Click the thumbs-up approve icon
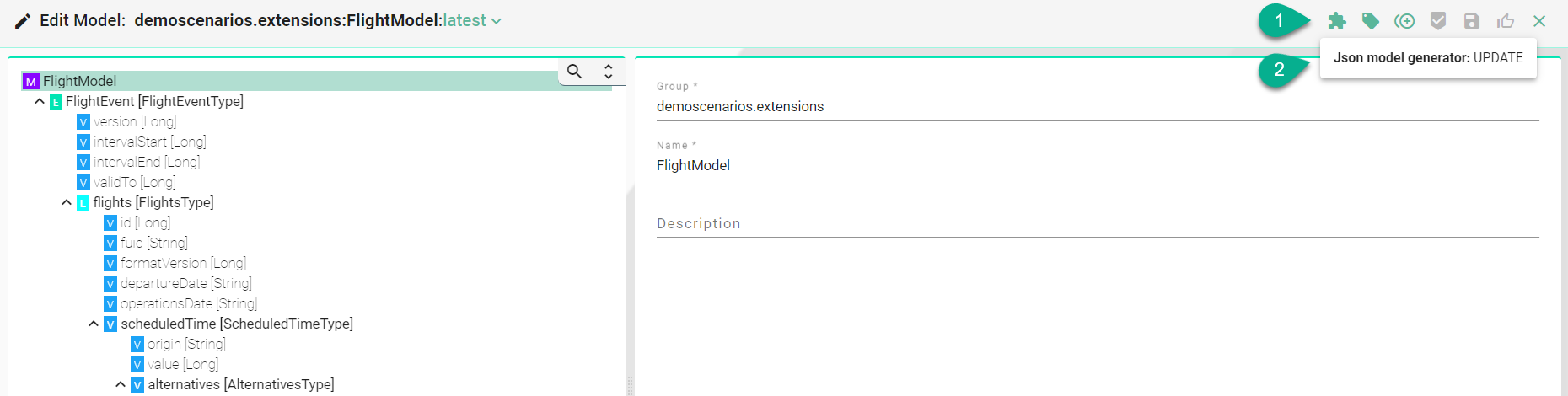The image size is (1568, 396). [x=1506, y=21]
